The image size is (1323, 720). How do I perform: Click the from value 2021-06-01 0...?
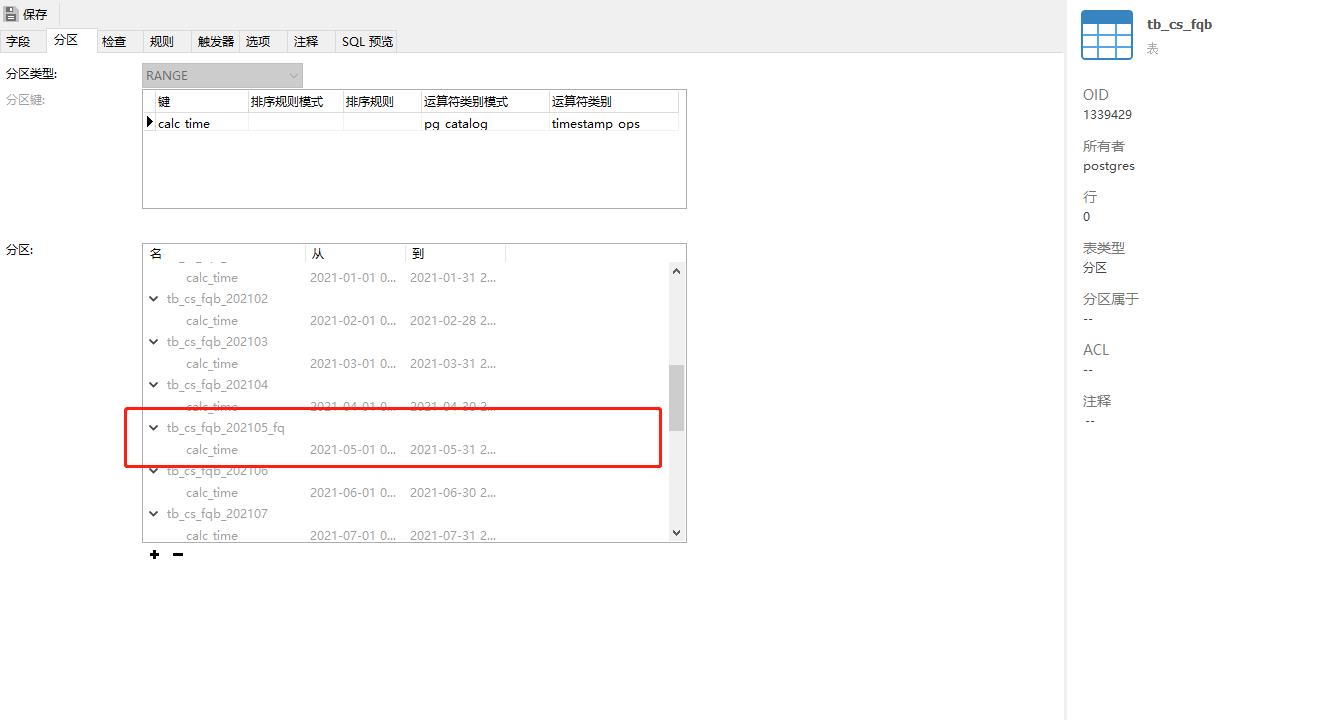click(353, 493)
